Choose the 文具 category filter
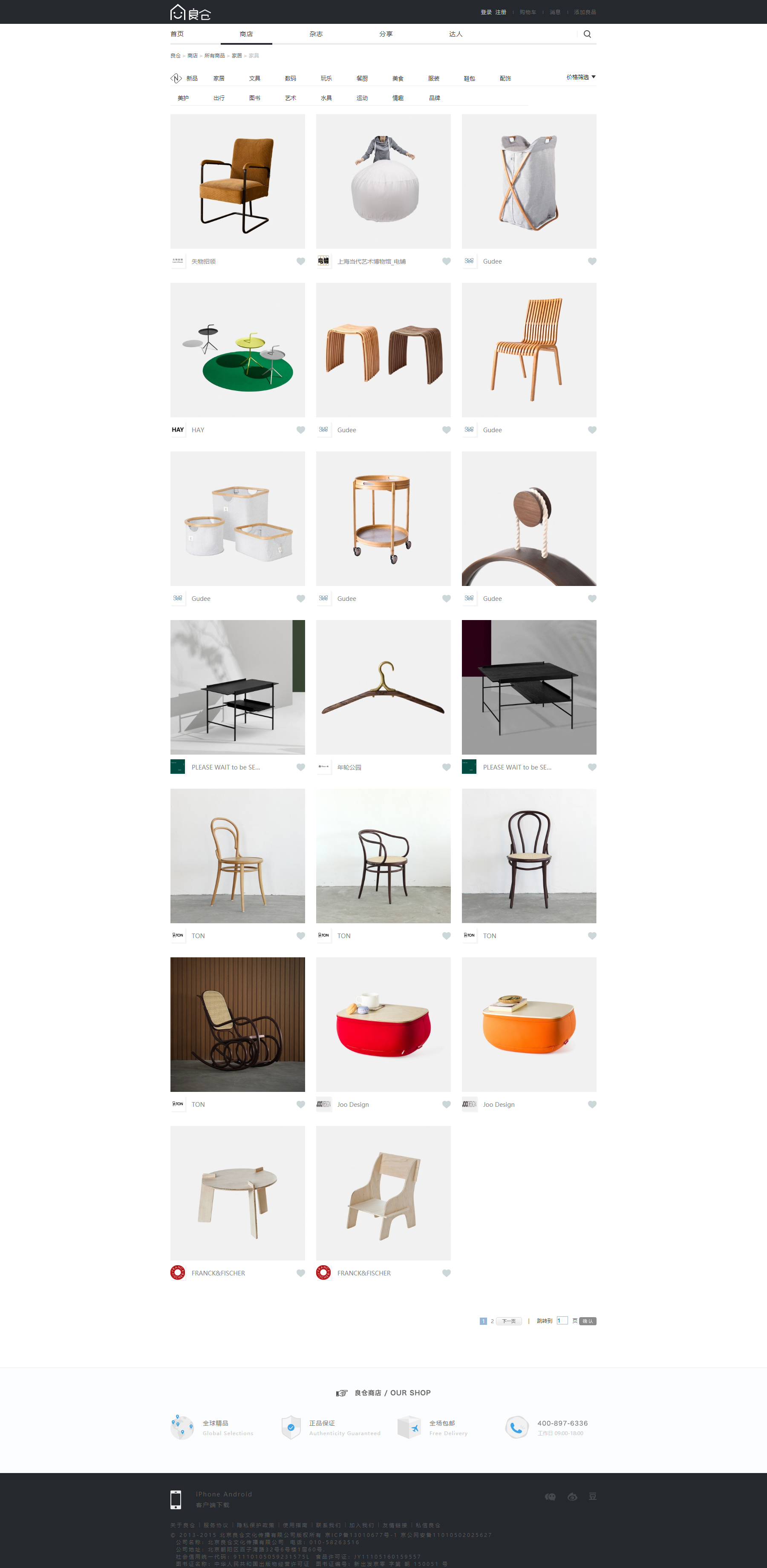 pos(255,78)
